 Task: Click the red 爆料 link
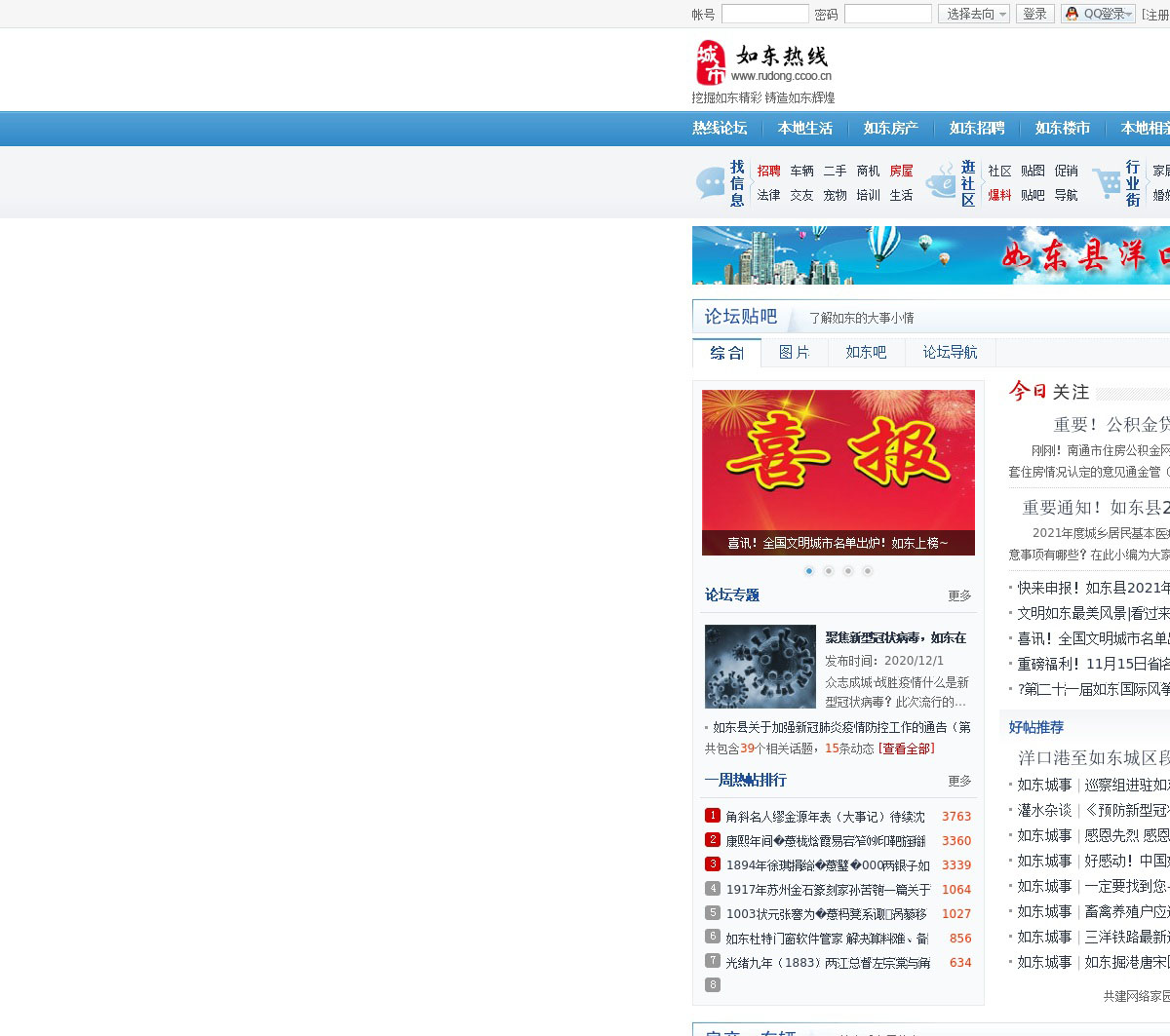point(1000,195)
